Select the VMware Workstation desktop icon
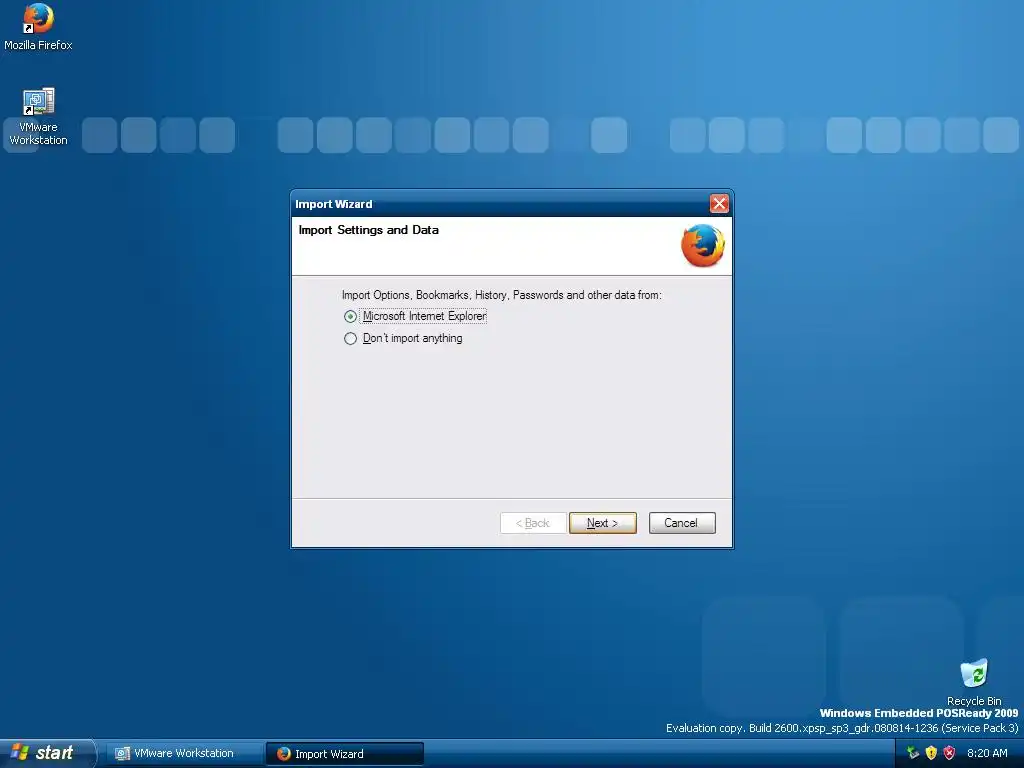Screen dimensions: 1024x768 click(38, 116)
